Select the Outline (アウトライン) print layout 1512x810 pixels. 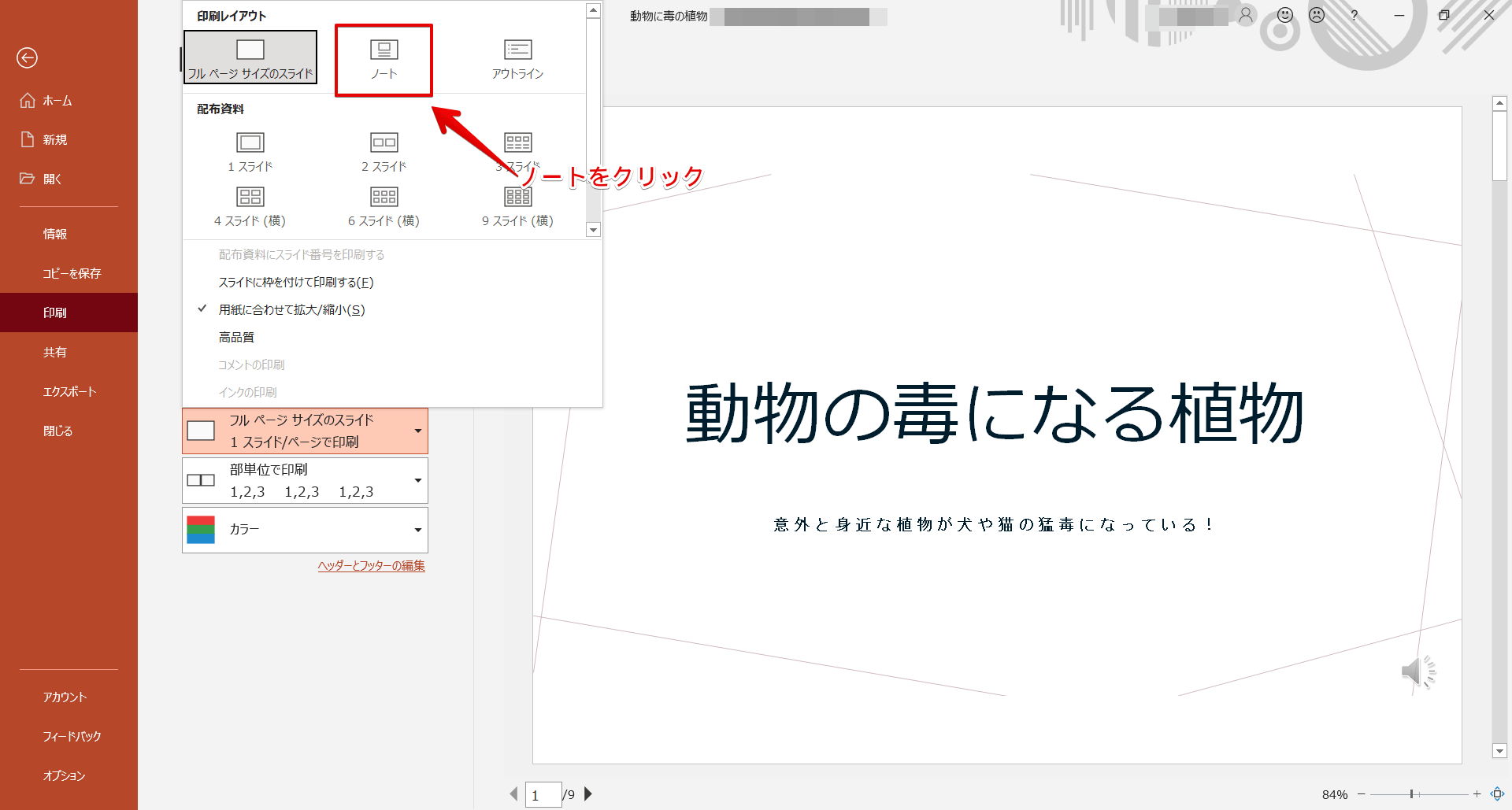(x=517, y=61)
